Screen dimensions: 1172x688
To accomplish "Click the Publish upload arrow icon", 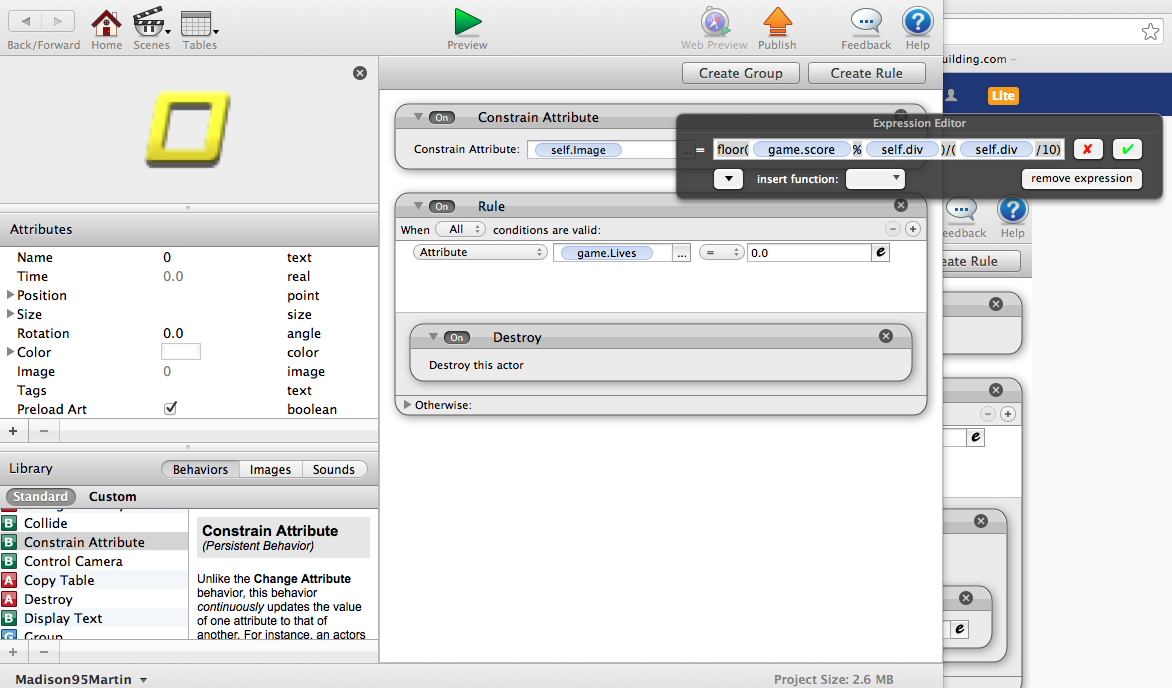I will click(x=777, y=22).
